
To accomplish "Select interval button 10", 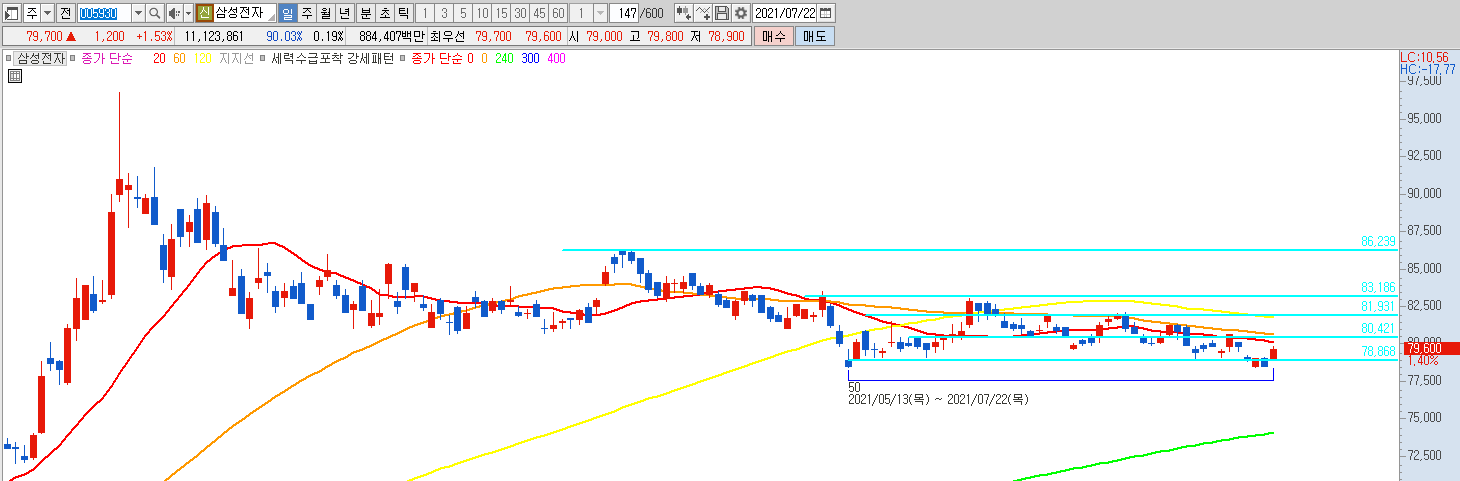I will click(x=482, y=13).
